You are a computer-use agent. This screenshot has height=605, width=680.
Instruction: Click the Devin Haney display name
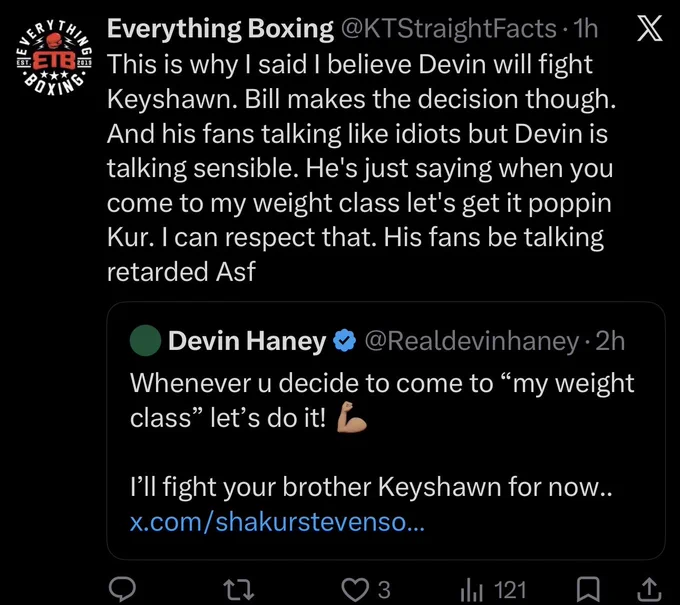247,341
